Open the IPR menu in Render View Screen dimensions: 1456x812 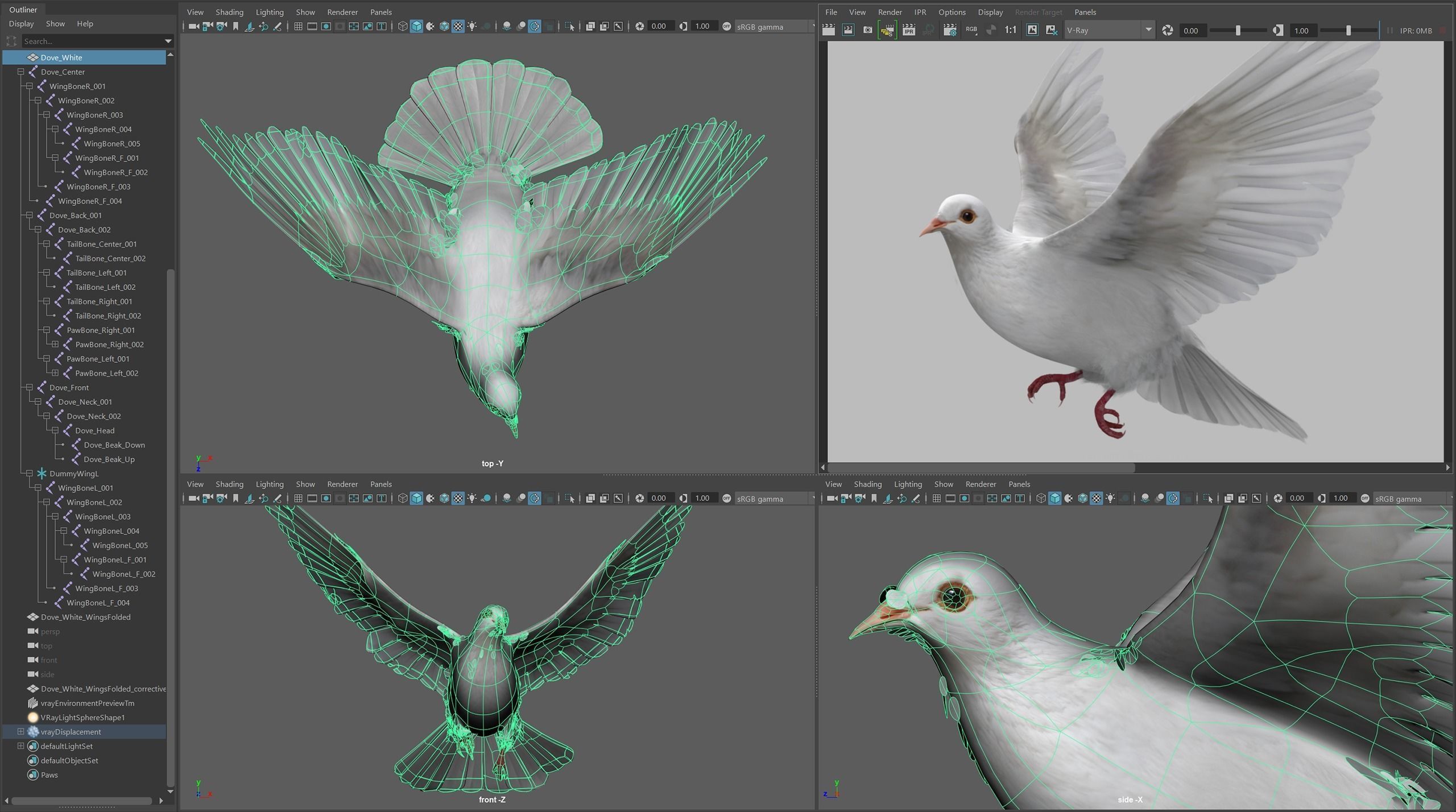click(x=920, y=12)
